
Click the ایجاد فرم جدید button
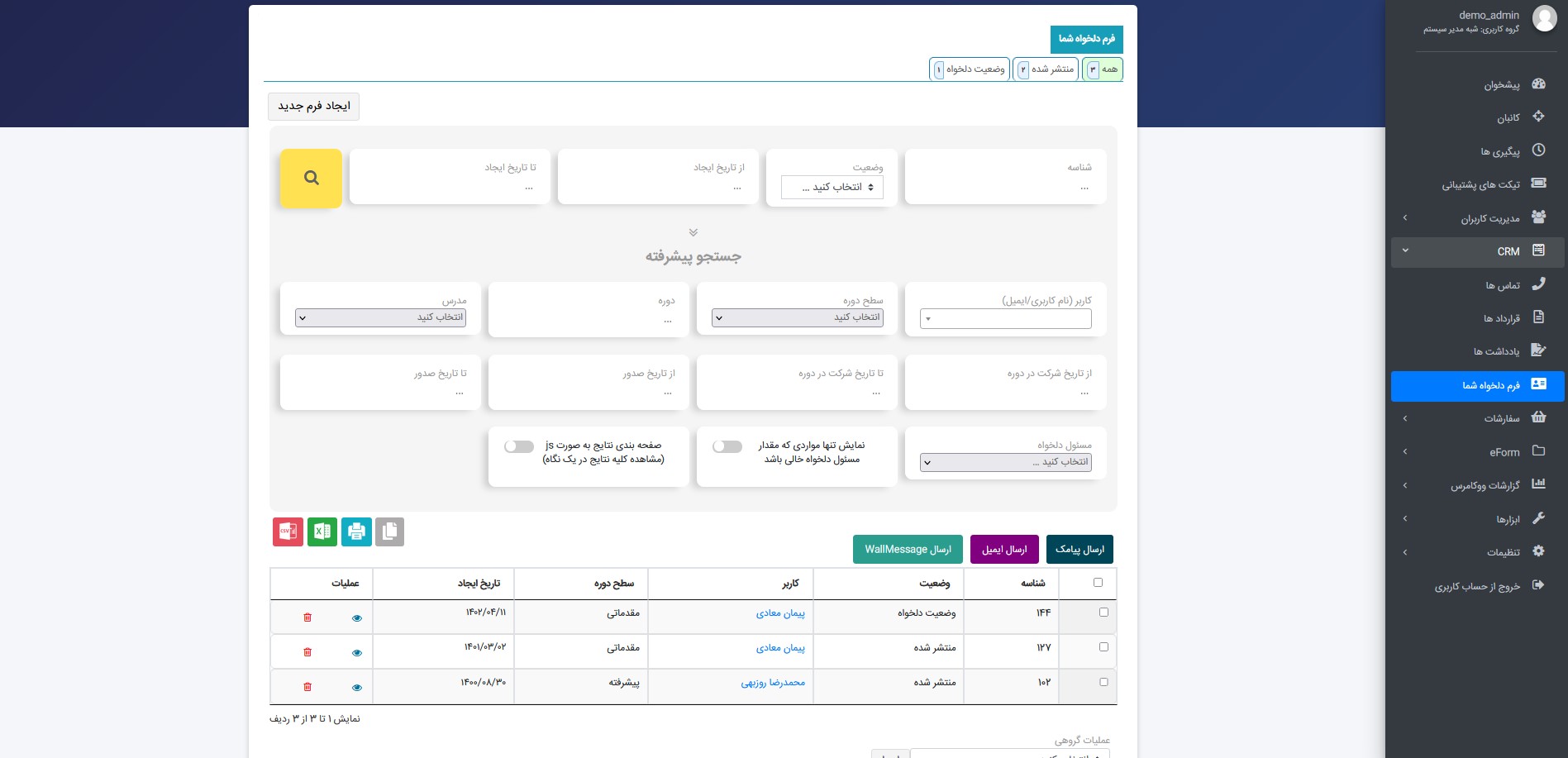coord(314,106)
